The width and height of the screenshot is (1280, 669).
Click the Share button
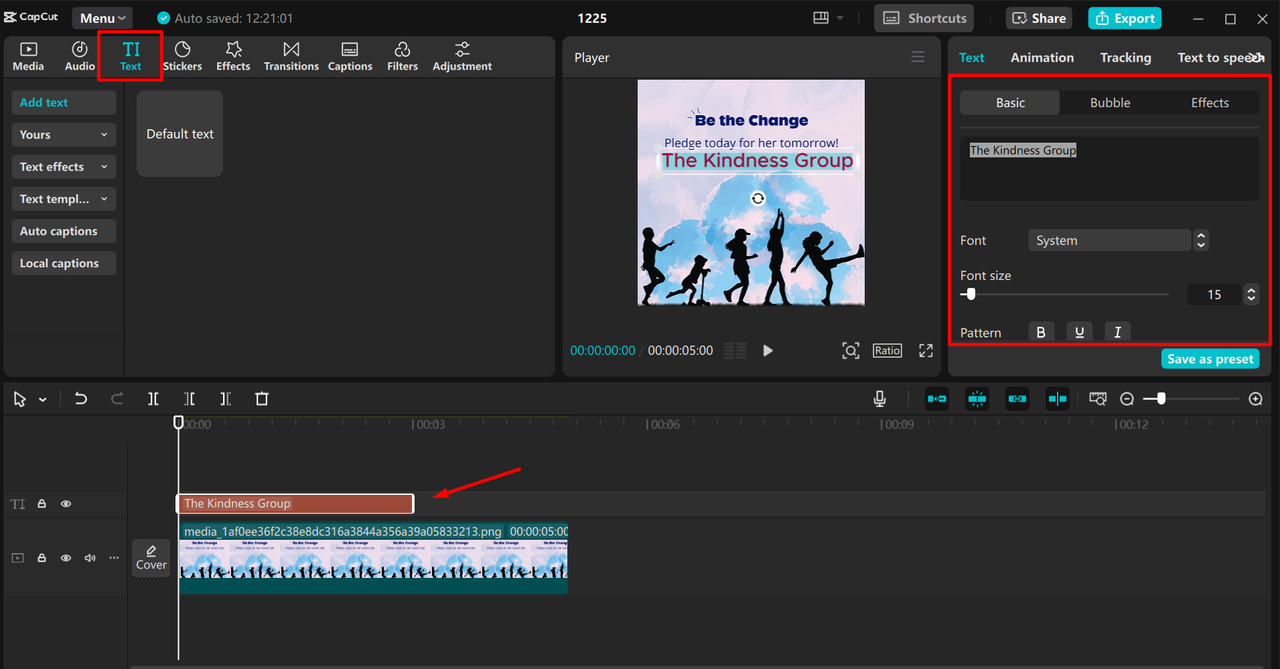1039,18
